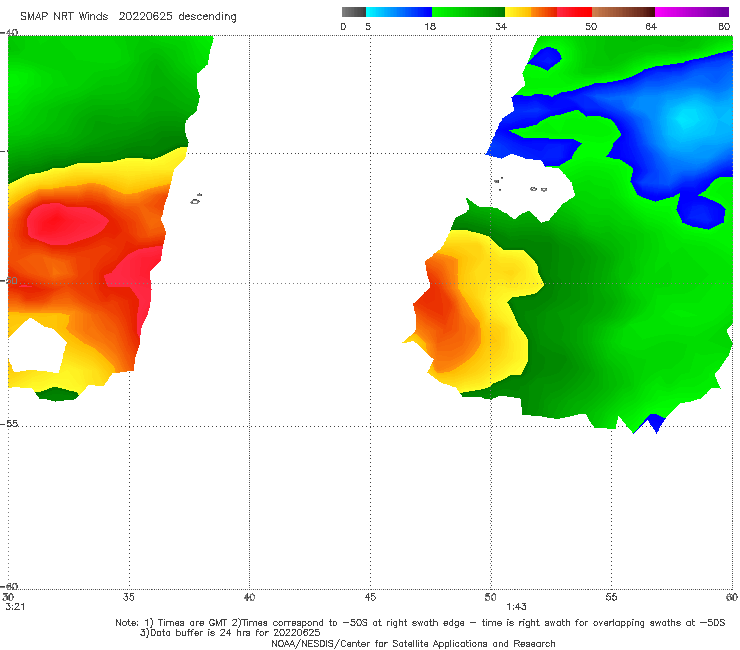This screenshot has height=650, width=740.
Task: Click the longitude label '40' on the bottom axis
Action: pos(249,598)
